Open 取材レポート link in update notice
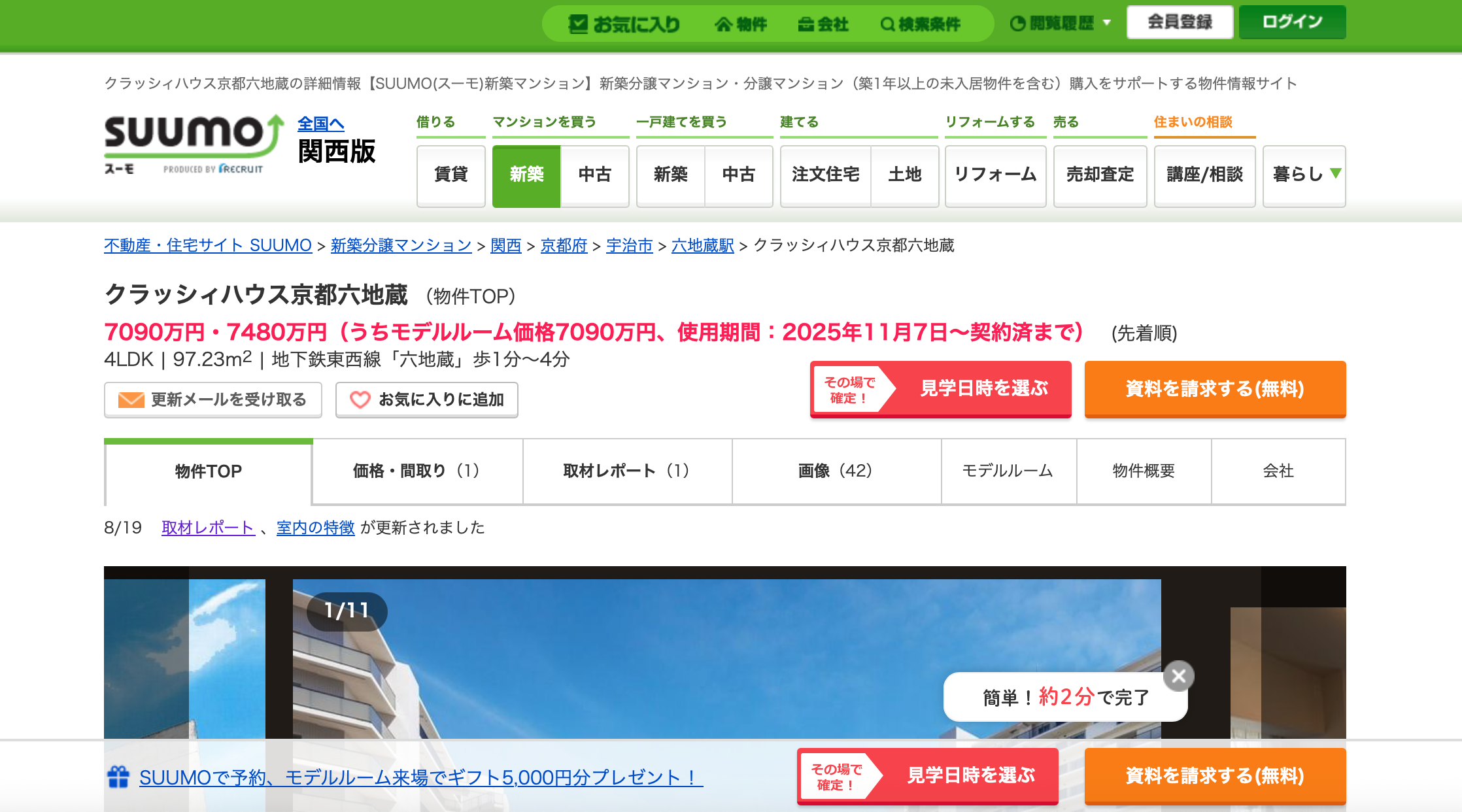The height and width of the screenshot is (812, 1462). coord(208,528)
